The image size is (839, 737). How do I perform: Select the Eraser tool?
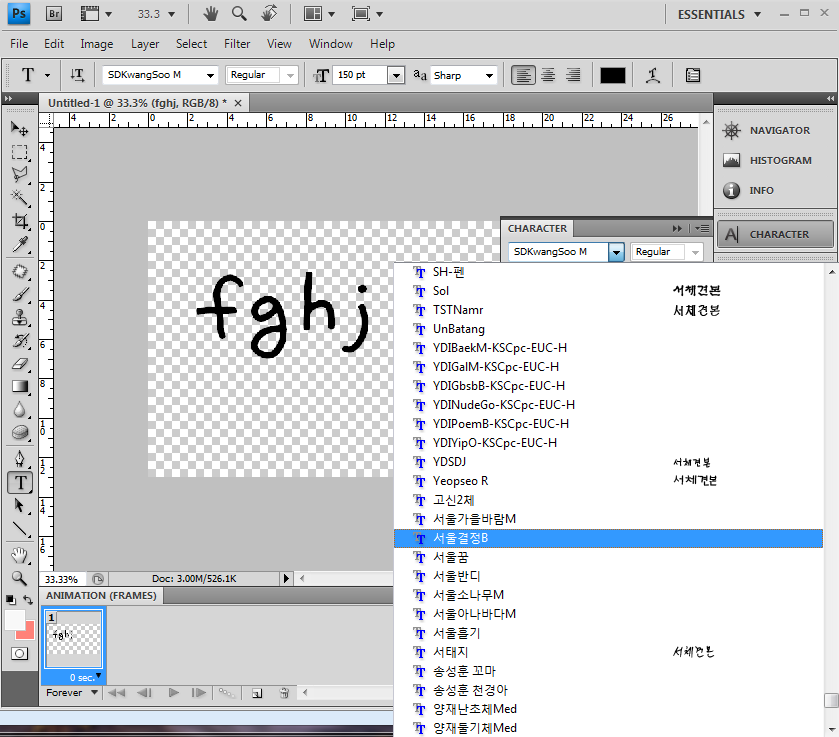20,364
